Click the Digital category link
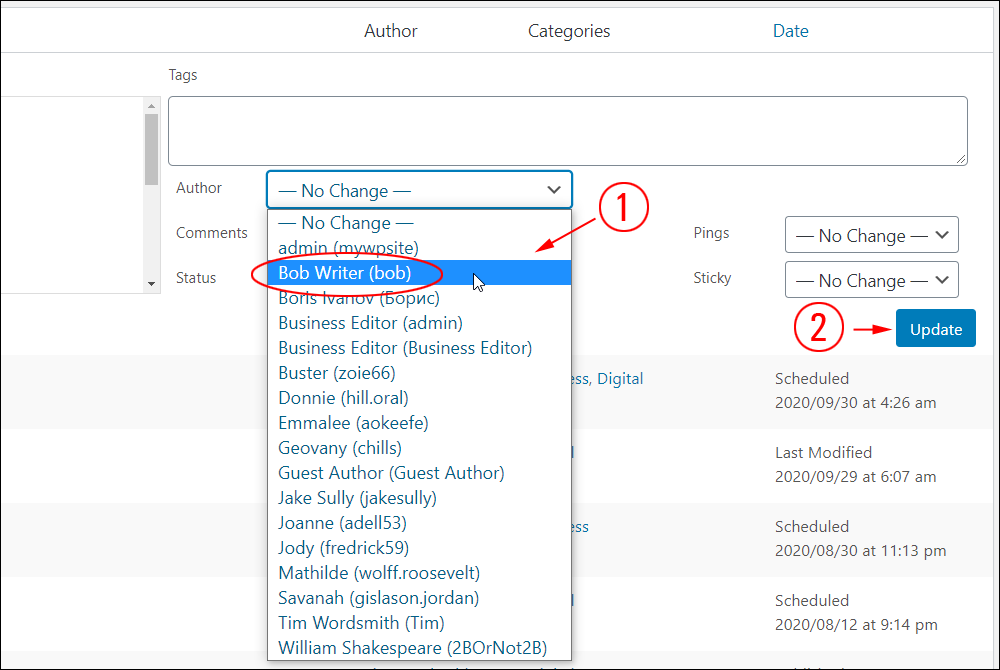Image resolution: width=1000 pixels, height=670 pixels. (x=620, y=379)
